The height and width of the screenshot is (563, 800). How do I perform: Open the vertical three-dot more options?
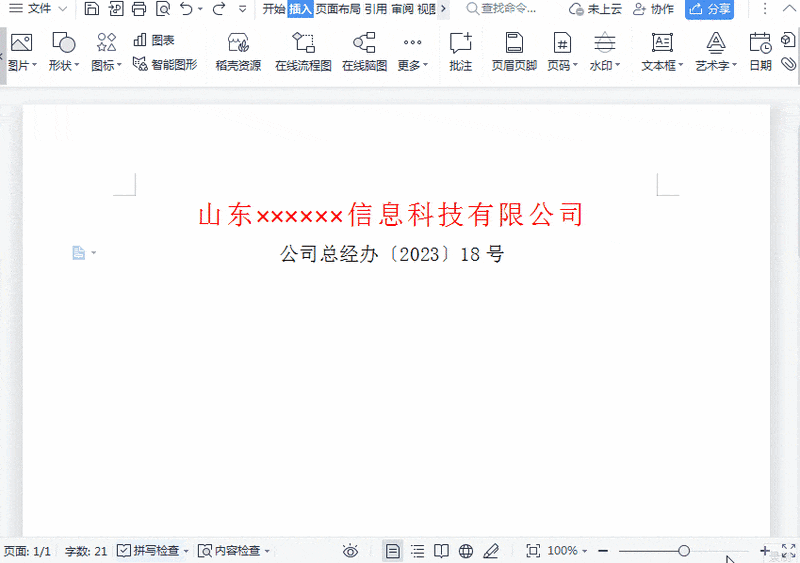coord(764,9)
